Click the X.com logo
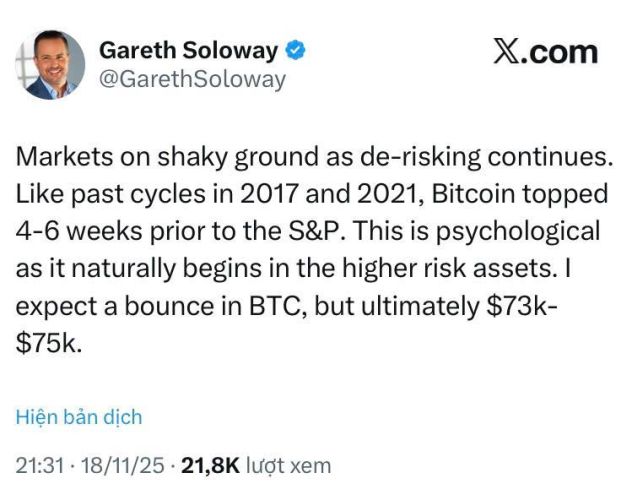The height and width of the screenshot is (500, 632). [x=545, y=52]
